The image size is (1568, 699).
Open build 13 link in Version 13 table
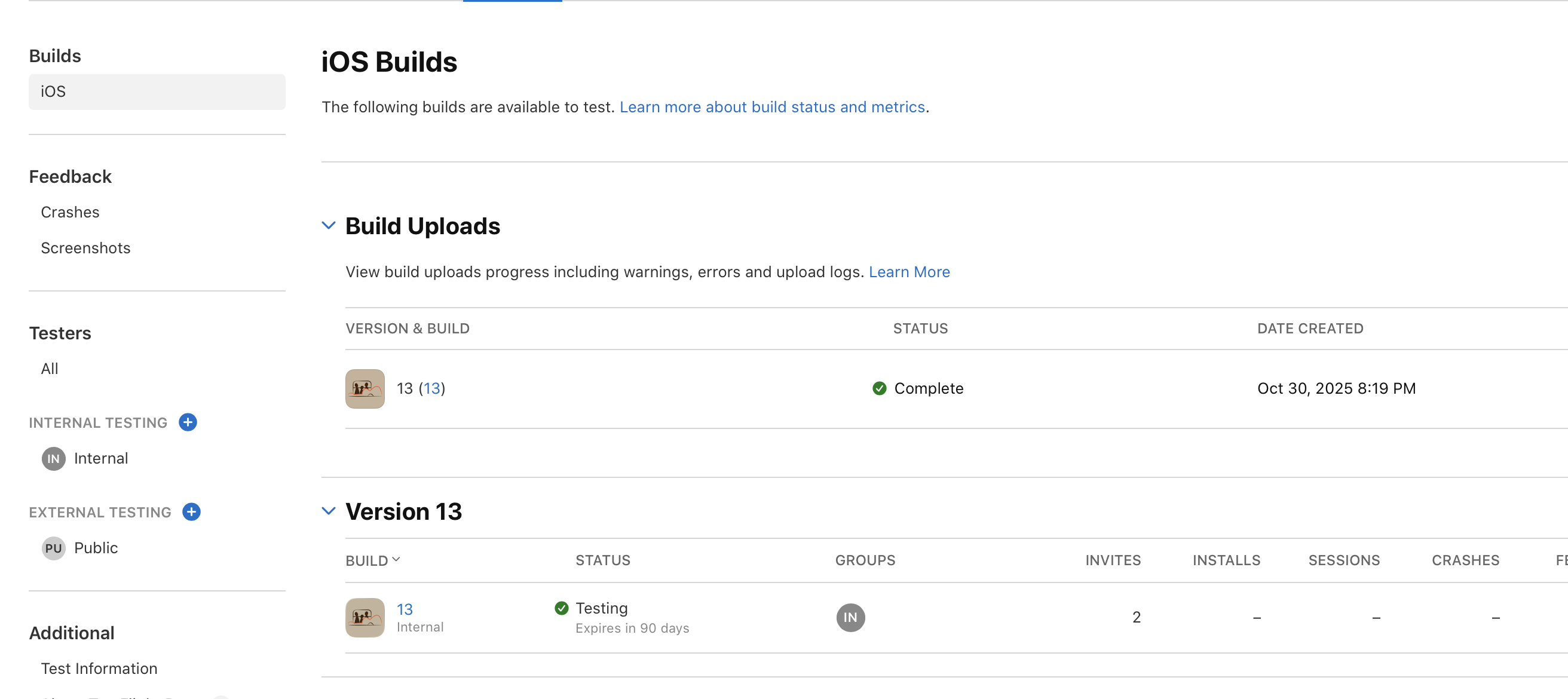[x=404, y=608]
